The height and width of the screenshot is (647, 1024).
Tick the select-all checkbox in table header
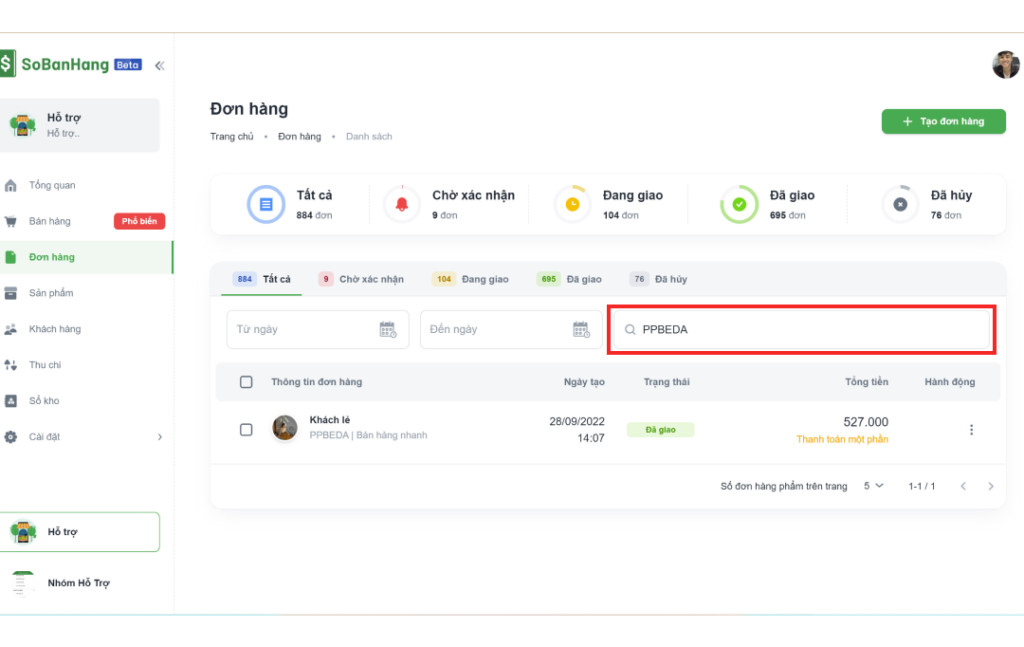tap(246, 382)
